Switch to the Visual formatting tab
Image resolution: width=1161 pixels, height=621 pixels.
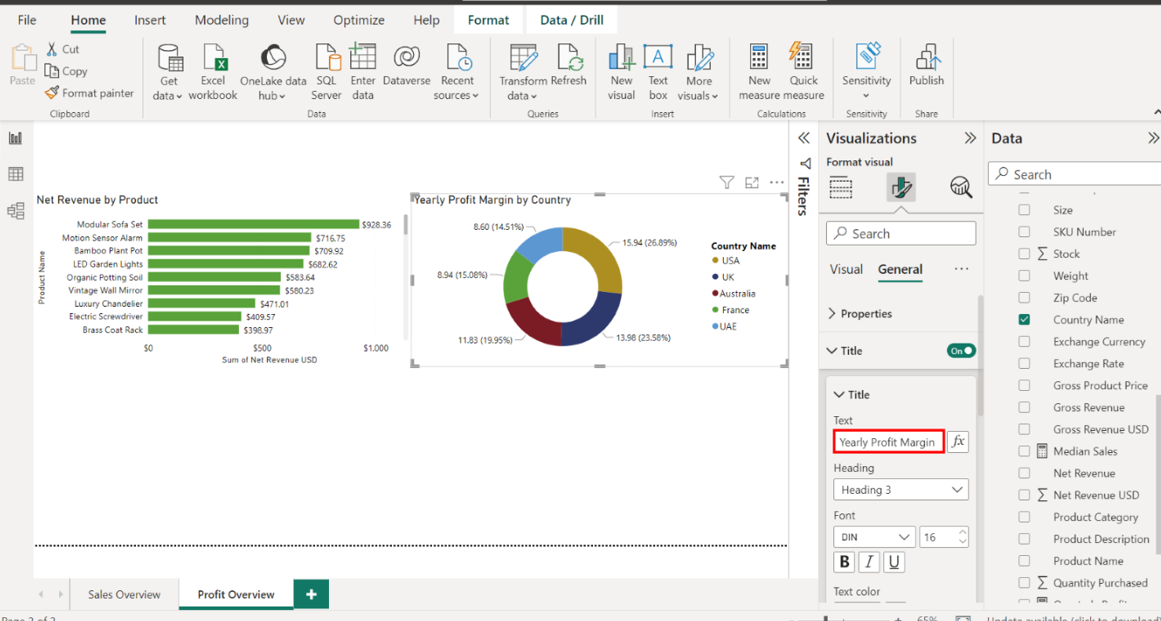[x=846, y=269]
